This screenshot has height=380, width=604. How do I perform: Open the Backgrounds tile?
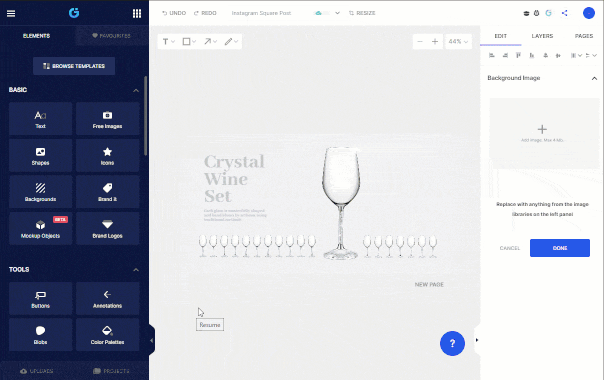[40, 192]
